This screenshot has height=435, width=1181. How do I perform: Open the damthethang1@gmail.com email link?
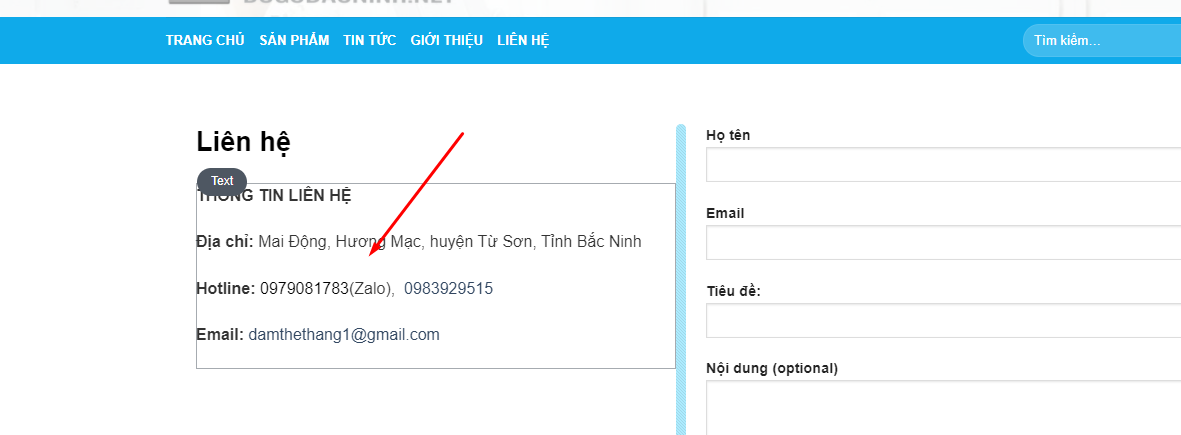(344, 335)
